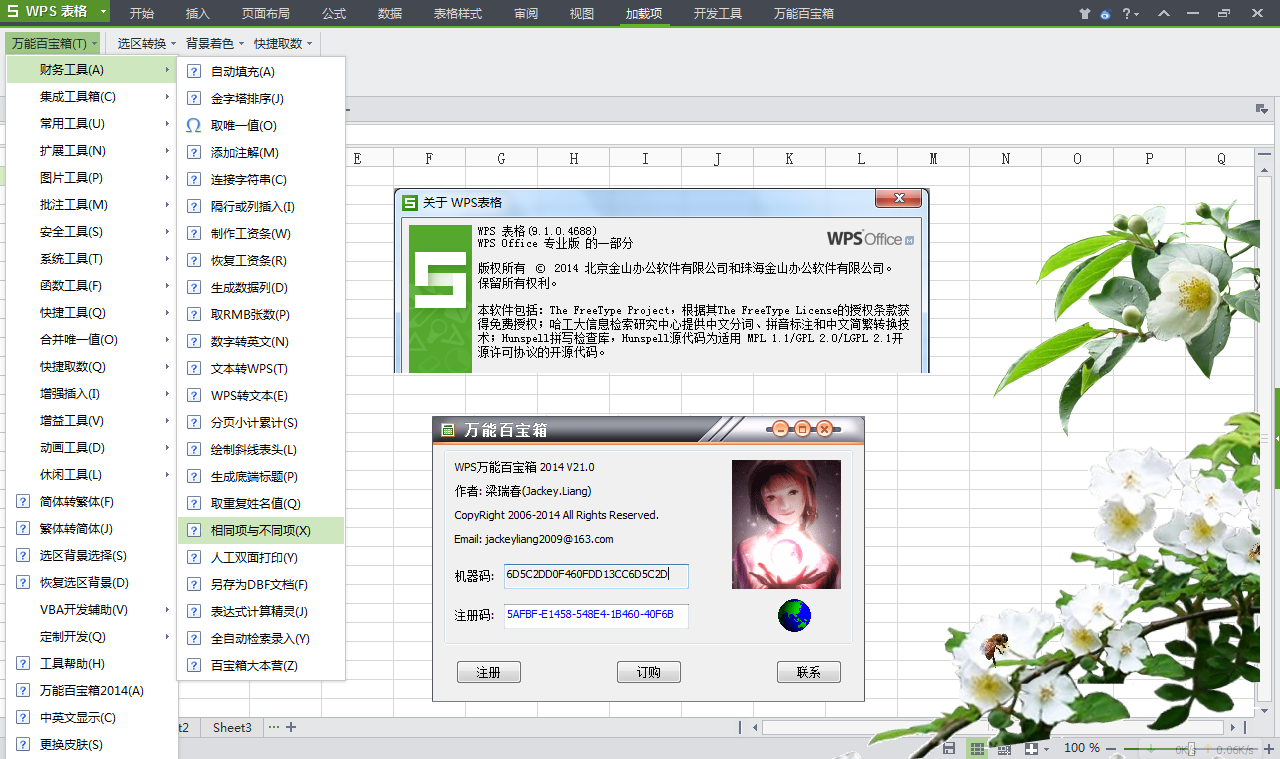The width and height of the screenshot is (1280, 759).
Task: Switch to the 开始 ribbon tab
Action: [x=142, y=14]
